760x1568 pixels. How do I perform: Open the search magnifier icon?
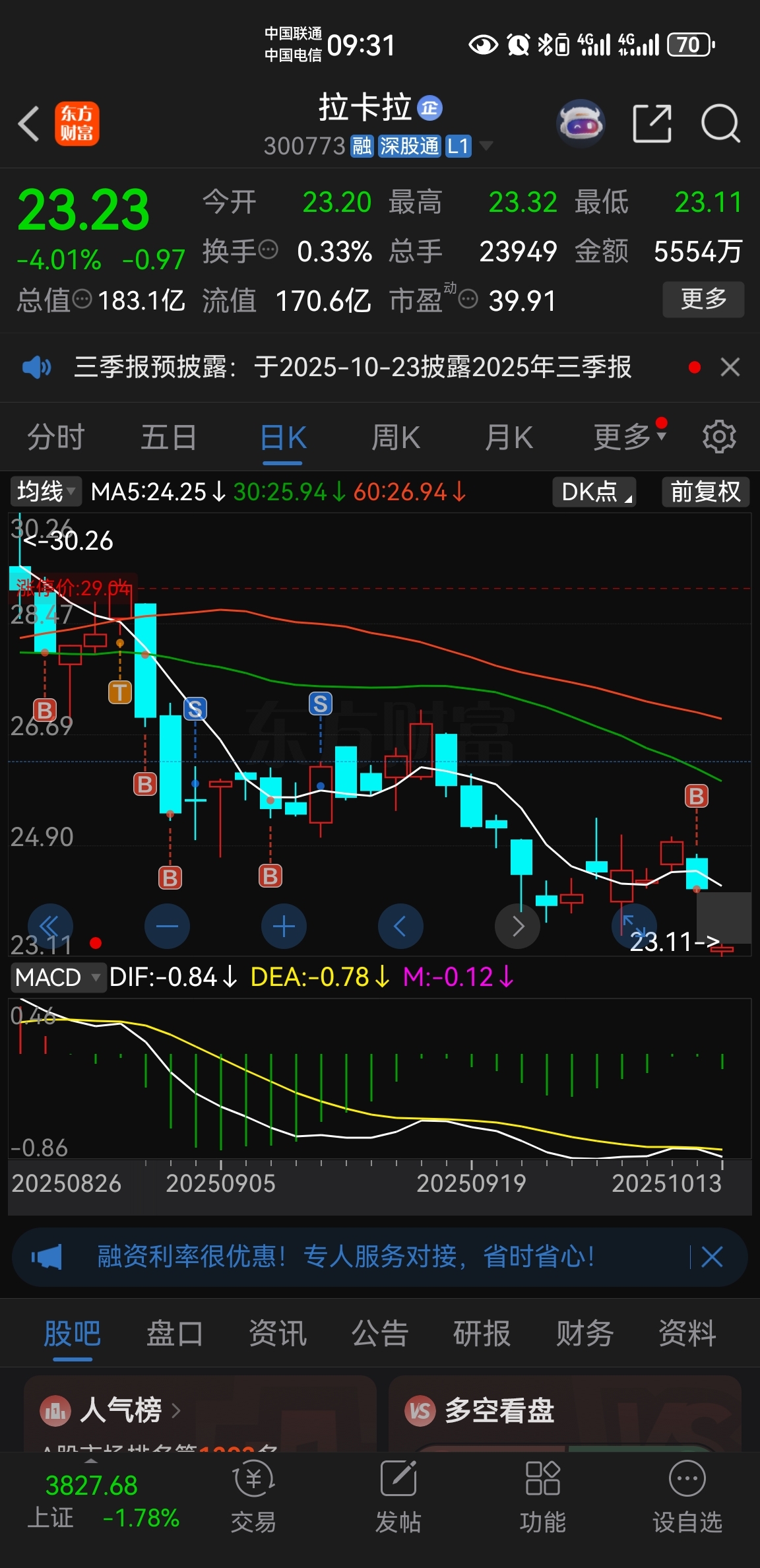tap(720, 123)
